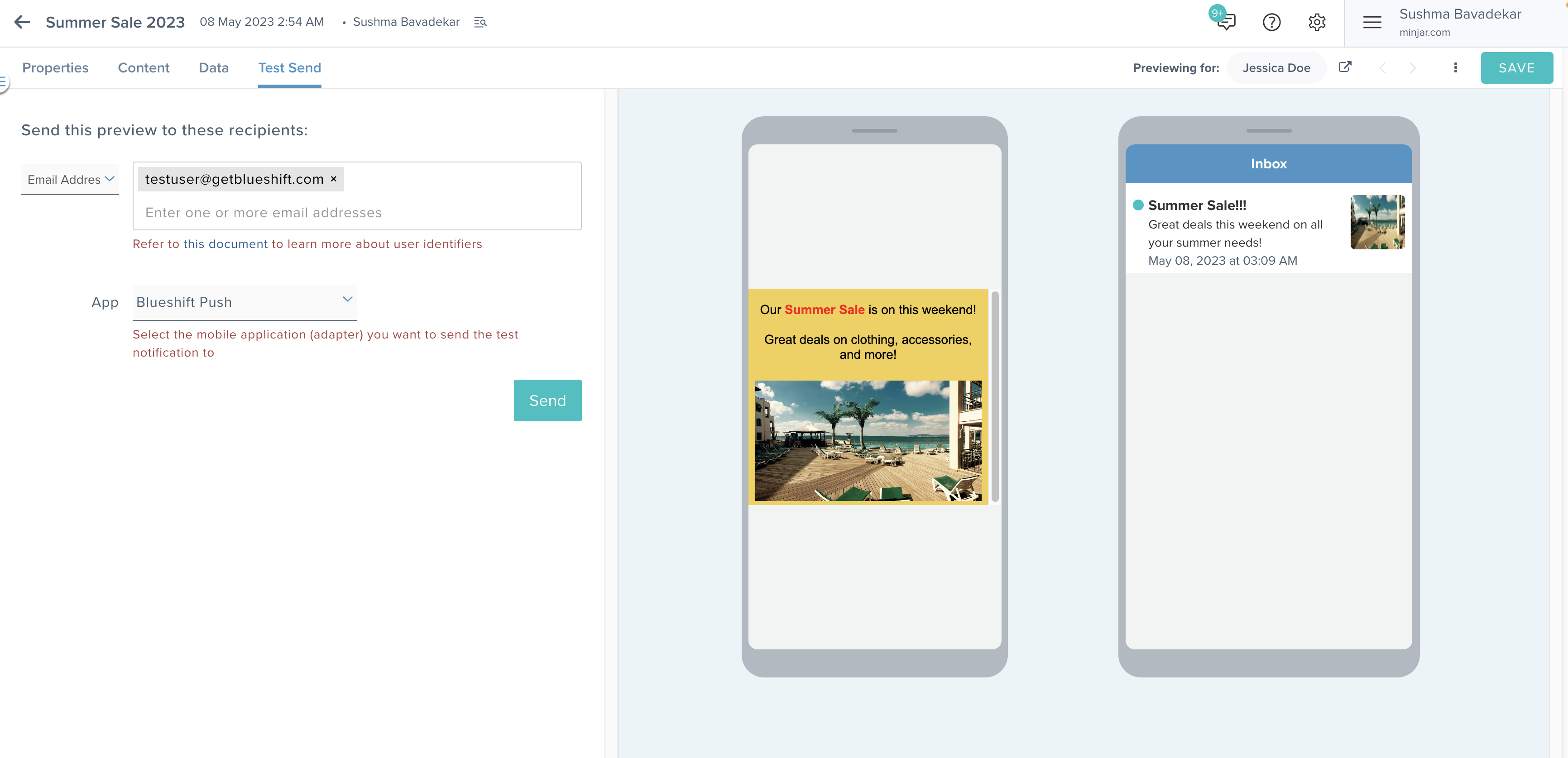Click the beach image in in-app preview

(868, 441)
